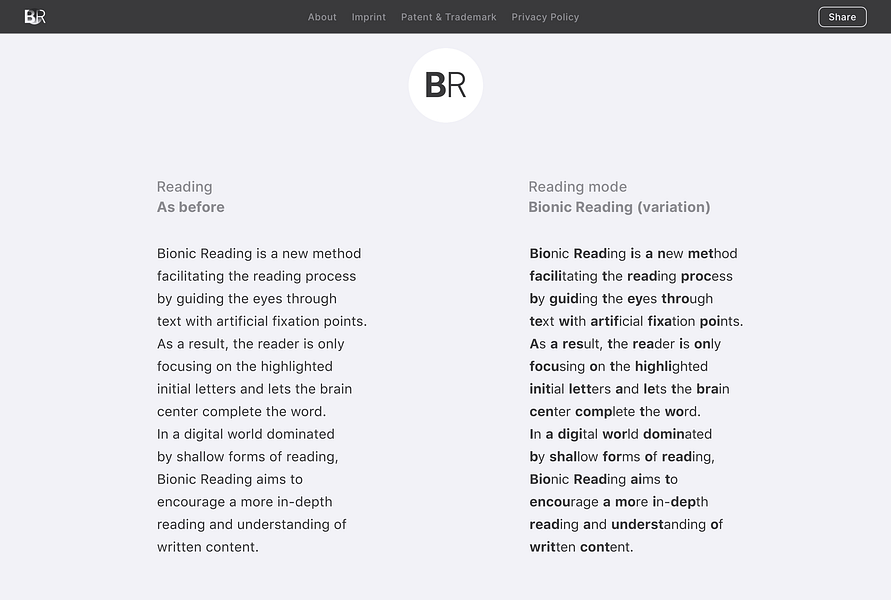Click the gray 'Reading mode' label above the right column
Image resolution: width=891 pixels, height=600 pixels.
click(x=577, y=186)
